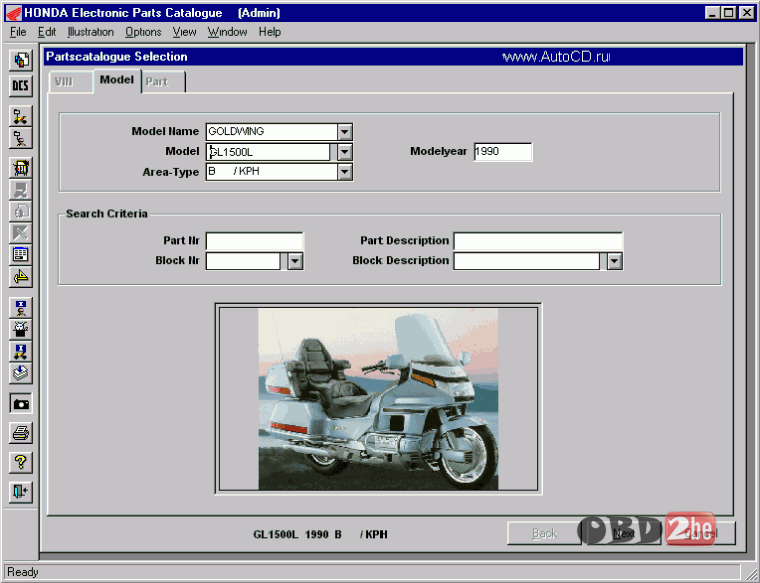Click the GOLDWING Model Name field
760x583 pixels.
click(x=272, y=132)
